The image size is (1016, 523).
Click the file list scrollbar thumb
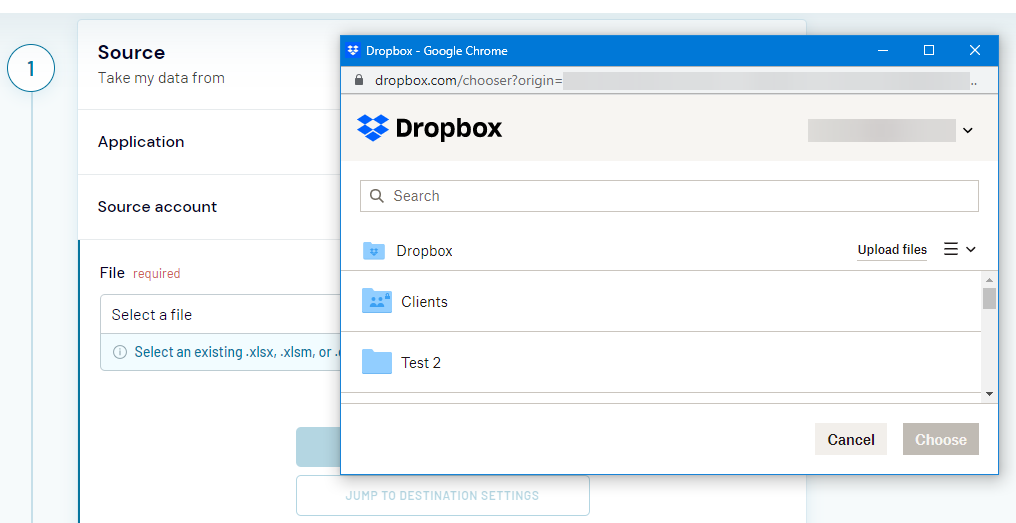(x=989, y=299)
